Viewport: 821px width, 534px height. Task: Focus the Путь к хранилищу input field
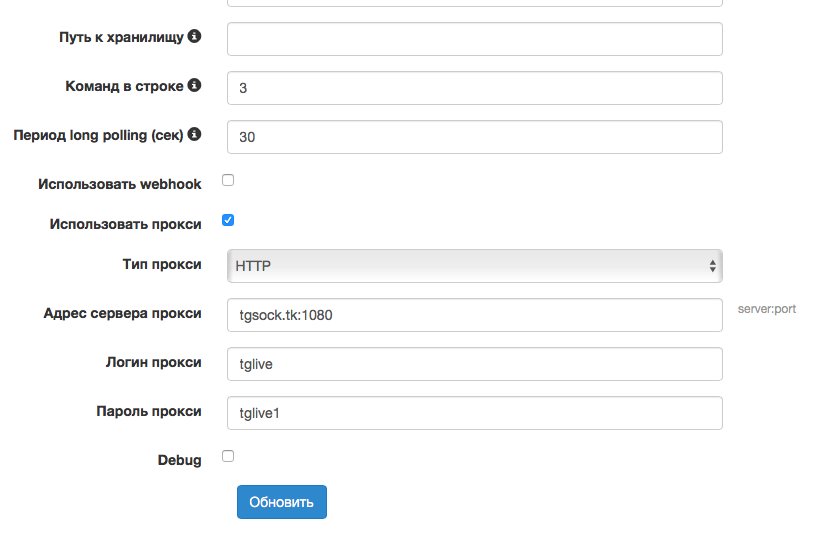point(474,39)
